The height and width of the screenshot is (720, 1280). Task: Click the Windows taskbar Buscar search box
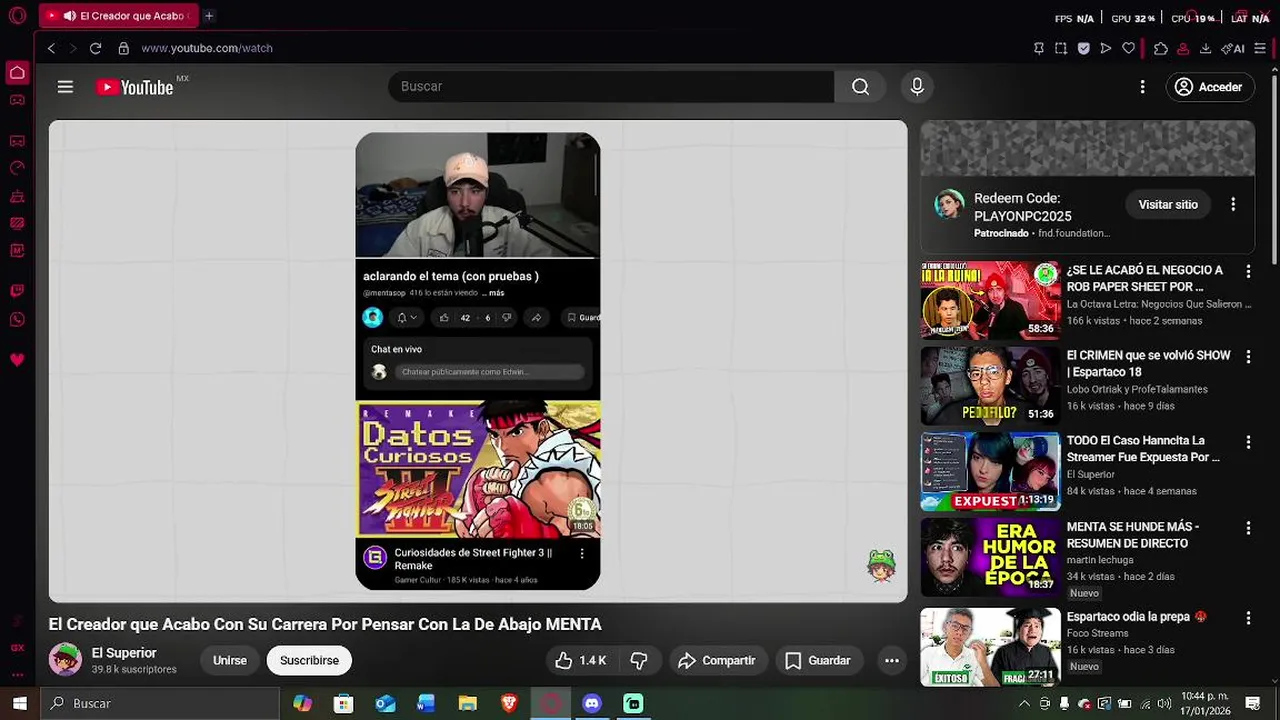pos(160,703)
